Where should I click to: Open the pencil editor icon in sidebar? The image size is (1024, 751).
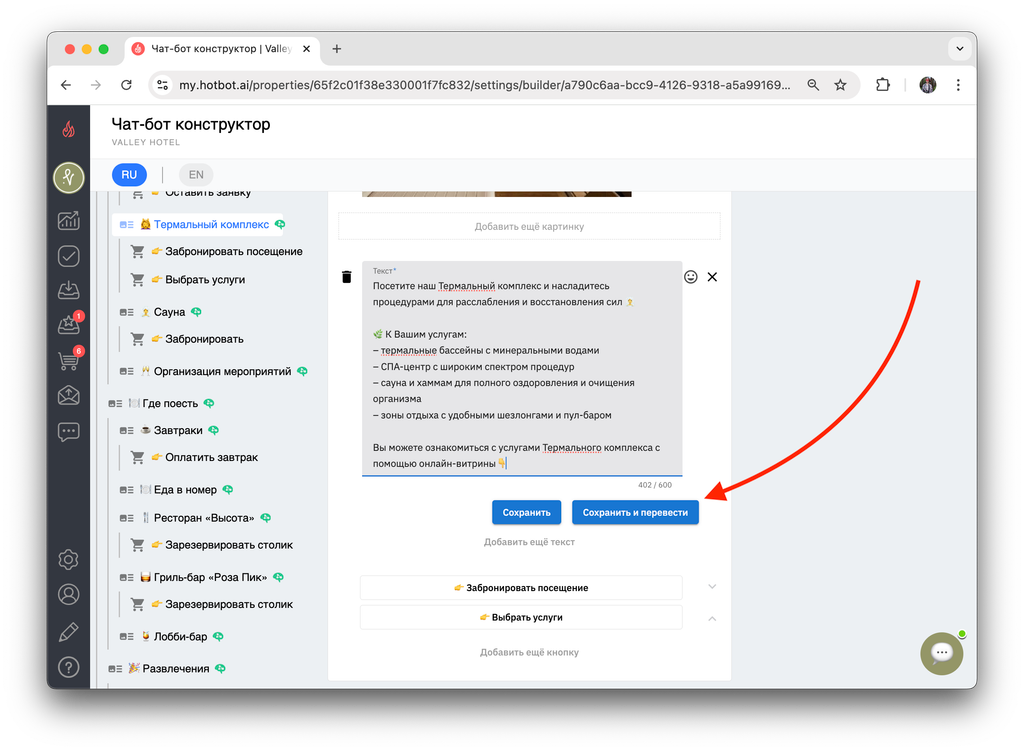pos(69,631)
